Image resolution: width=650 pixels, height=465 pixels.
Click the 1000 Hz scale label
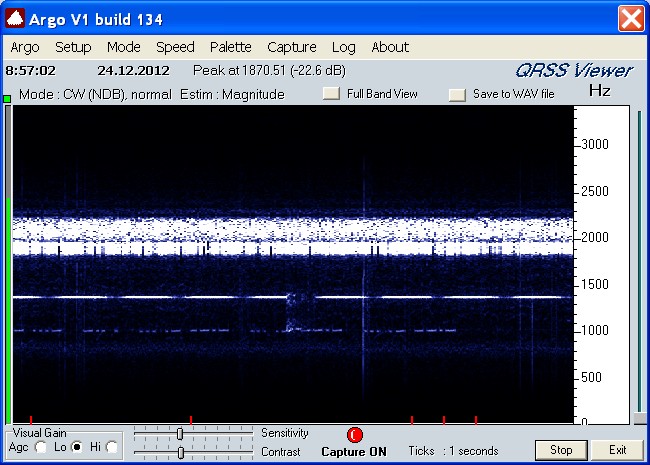pyautogui.click(x=595, y=330)
